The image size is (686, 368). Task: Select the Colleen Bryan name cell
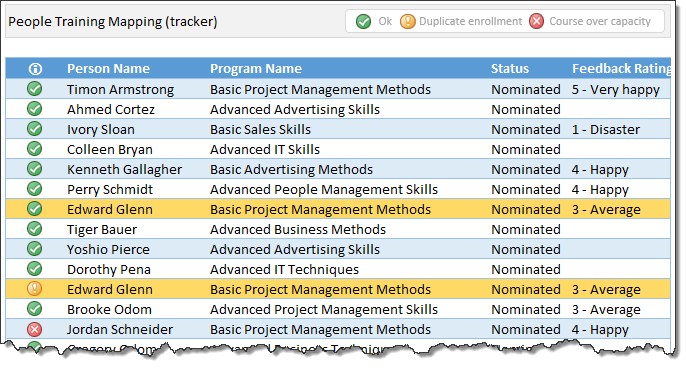tap(110, 150)
